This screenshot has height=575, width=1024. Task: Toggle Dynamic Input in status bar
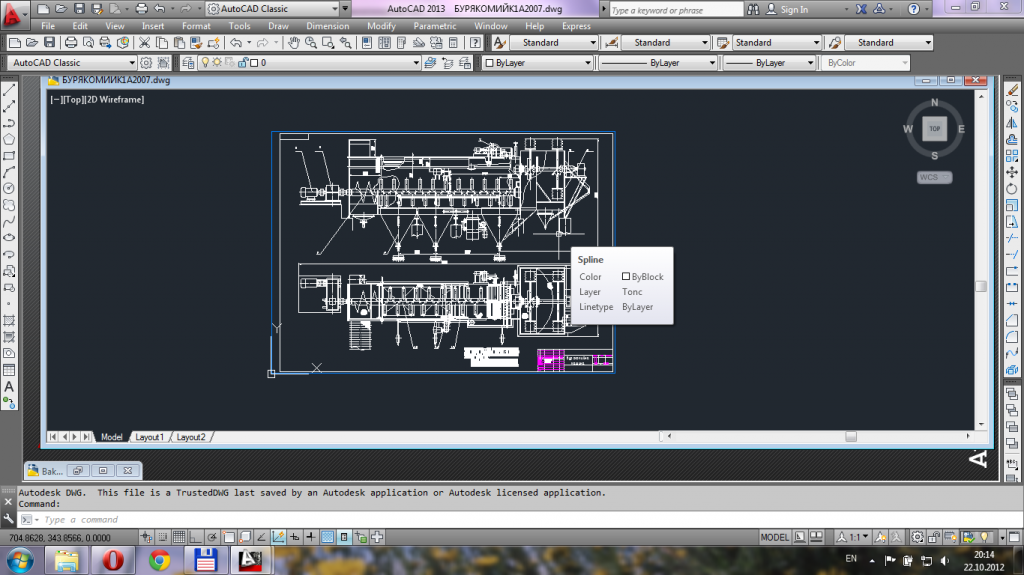295,537
